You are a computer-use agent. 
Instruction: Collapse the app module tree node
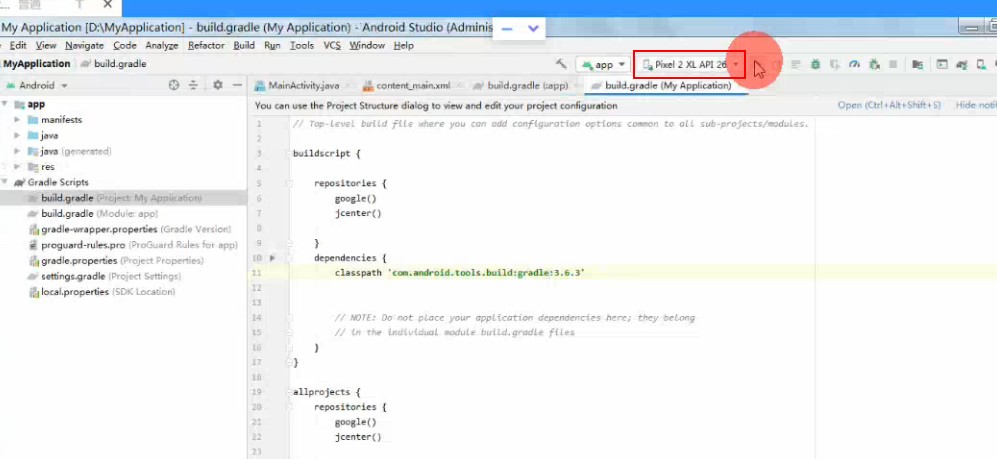pos(5,104)
